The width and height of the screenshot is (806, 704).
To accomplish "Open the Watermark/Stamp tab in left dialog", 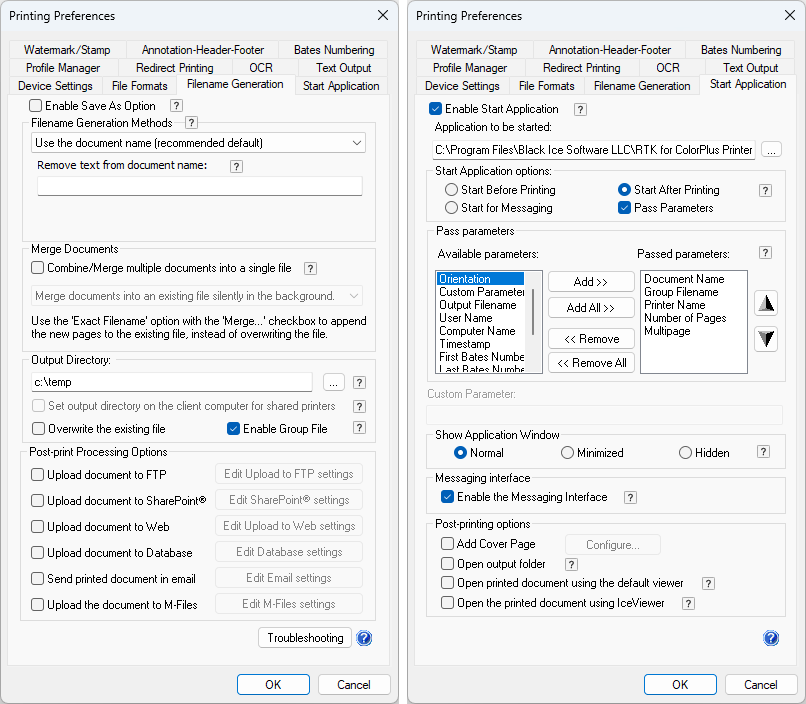I will point(67,50).
